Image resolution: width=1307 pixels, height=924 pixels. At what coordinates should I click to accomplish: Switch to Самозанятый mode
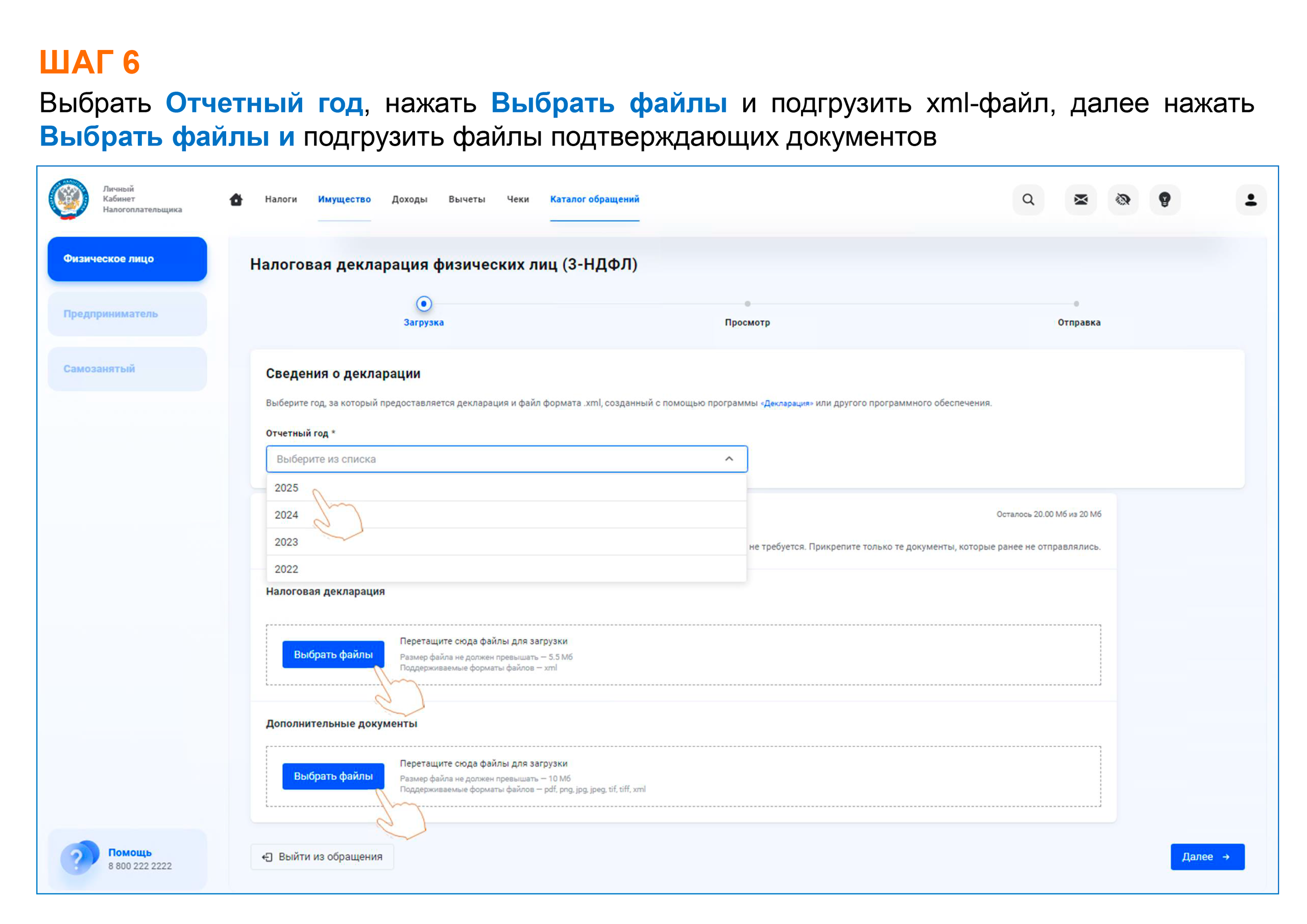[x=127, y=369]
